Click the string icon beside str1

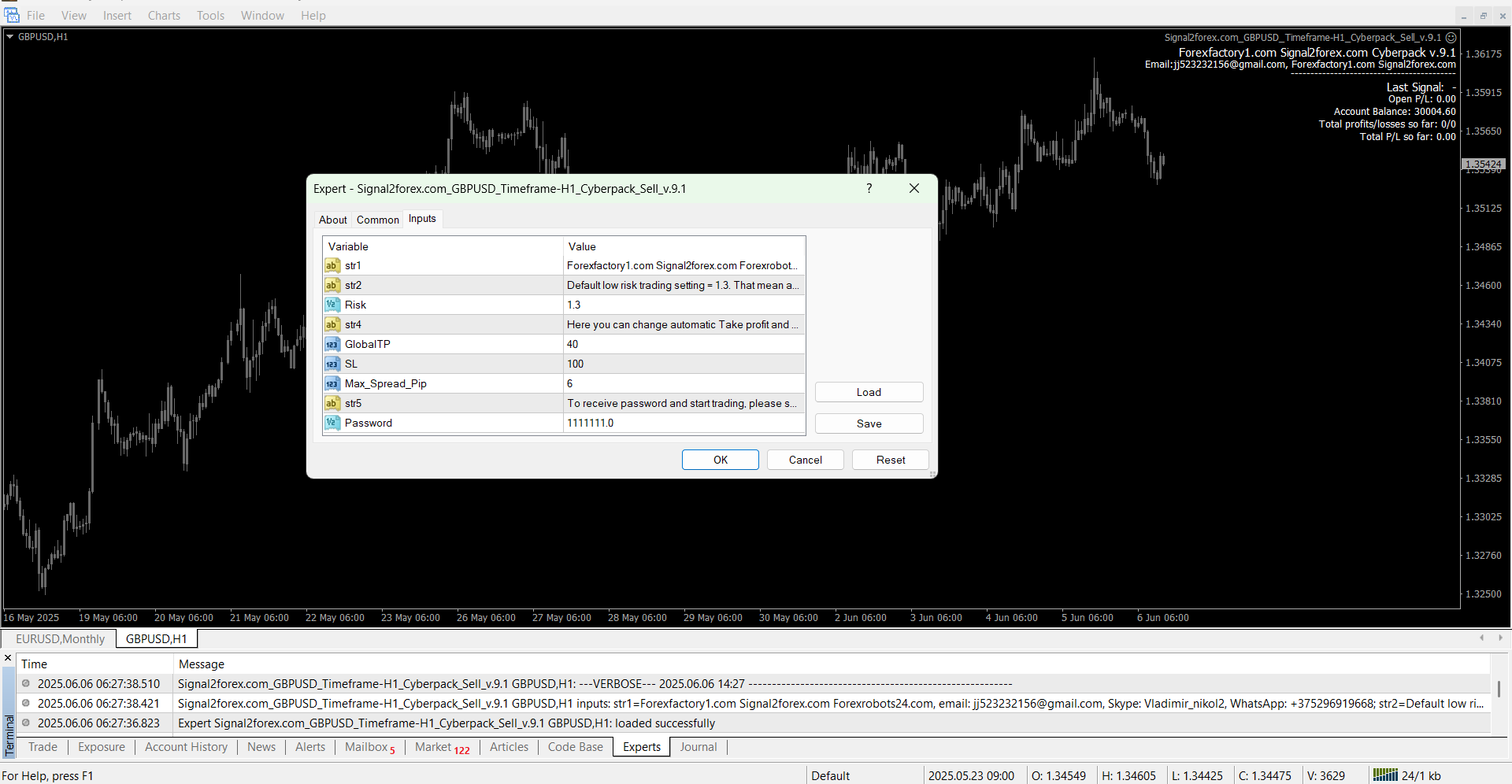click(x=332, y=266)
